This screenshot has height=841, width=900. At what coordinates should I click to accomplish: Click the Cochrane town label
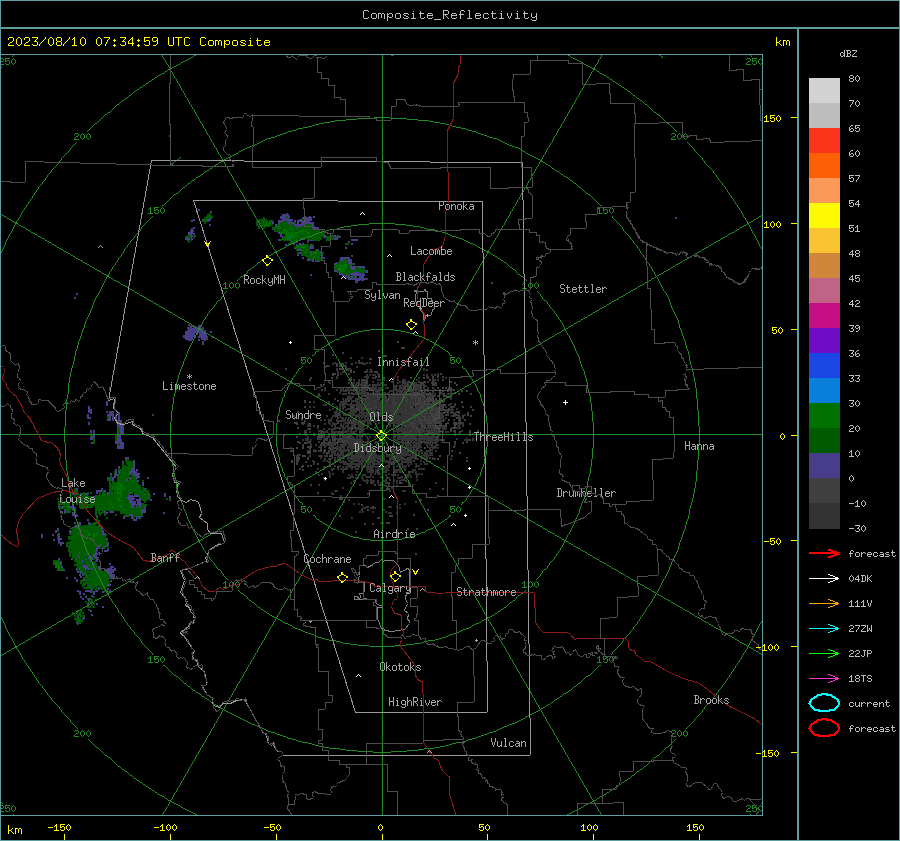[x=327, y=559]
